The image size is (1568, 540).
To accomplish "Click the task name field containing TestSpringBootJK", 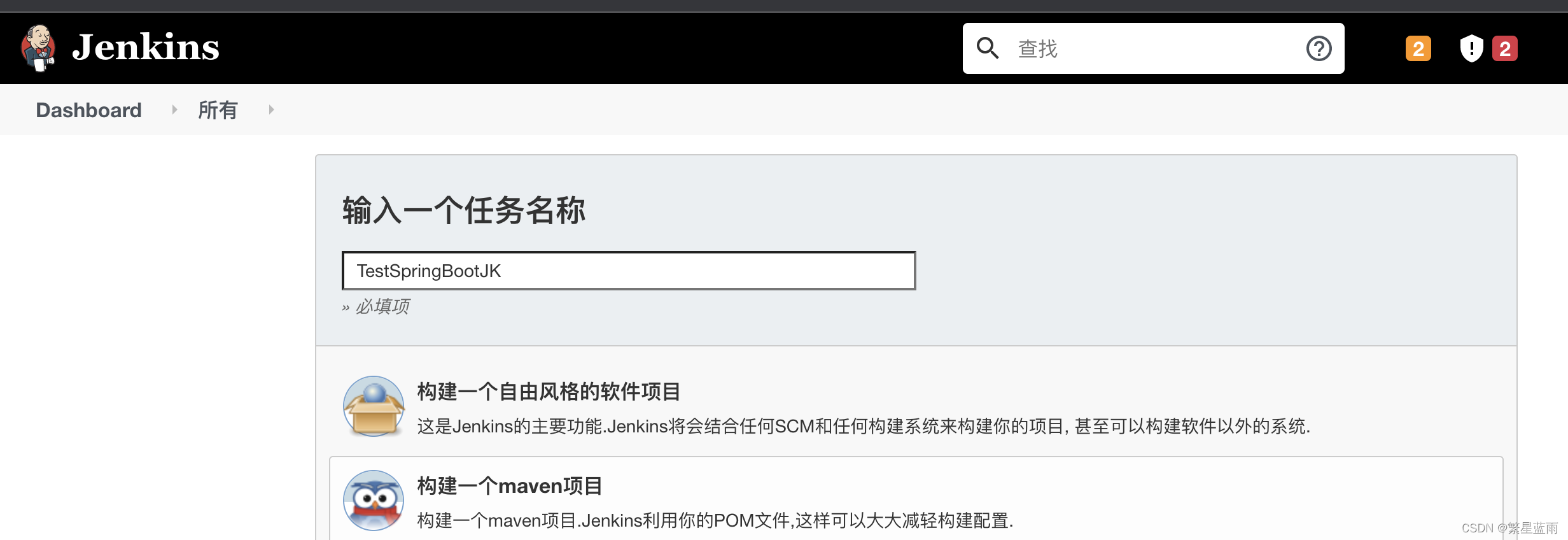I will tap(629, 271).
